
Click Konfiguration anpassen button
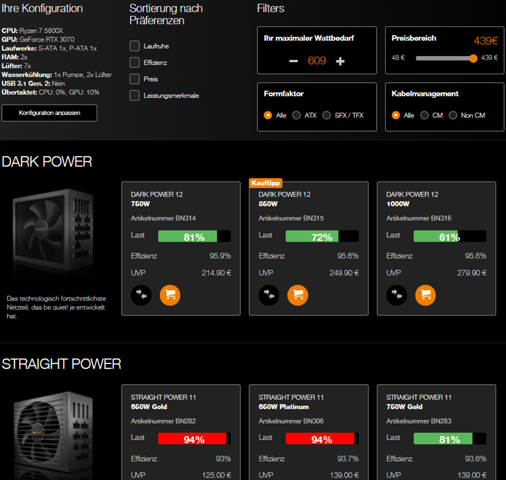(x=50, y=113)
